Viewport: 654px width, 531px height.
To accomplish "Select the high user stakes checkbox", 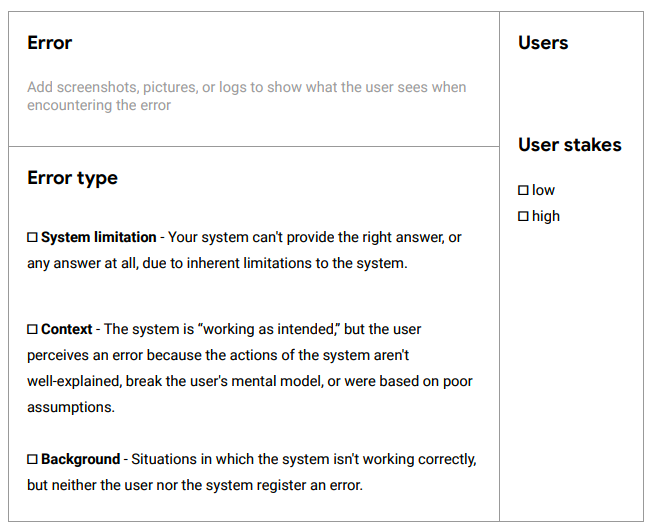I will tap(523, 216).
